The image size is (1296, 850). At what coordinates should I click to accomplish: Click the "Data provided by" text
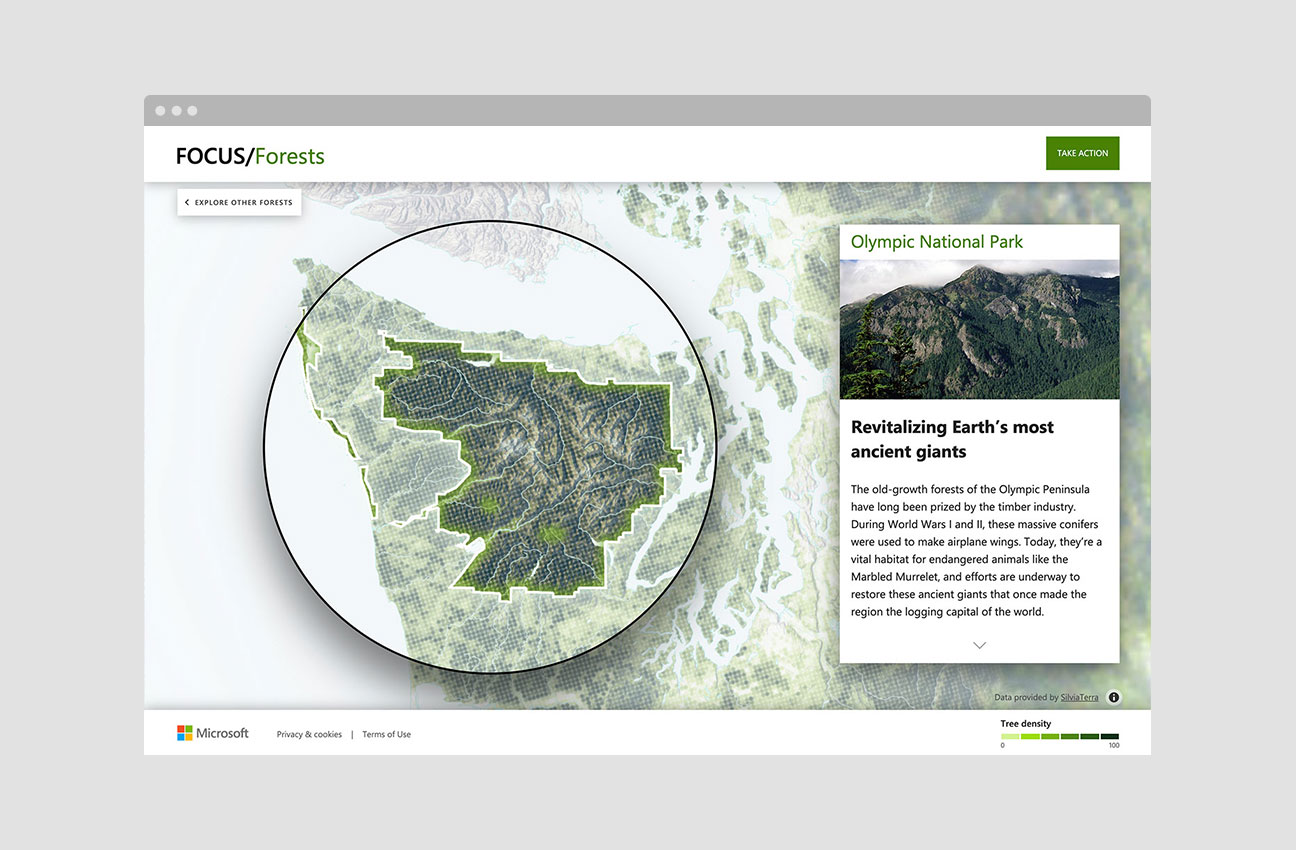1027,698
